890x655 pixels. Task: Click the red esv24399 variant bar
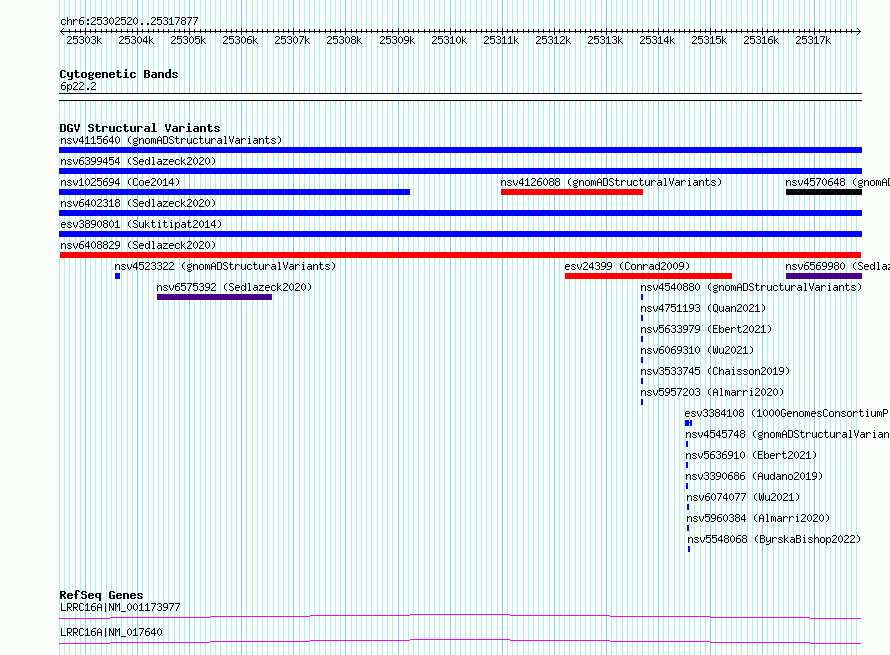tap(648, 276)
